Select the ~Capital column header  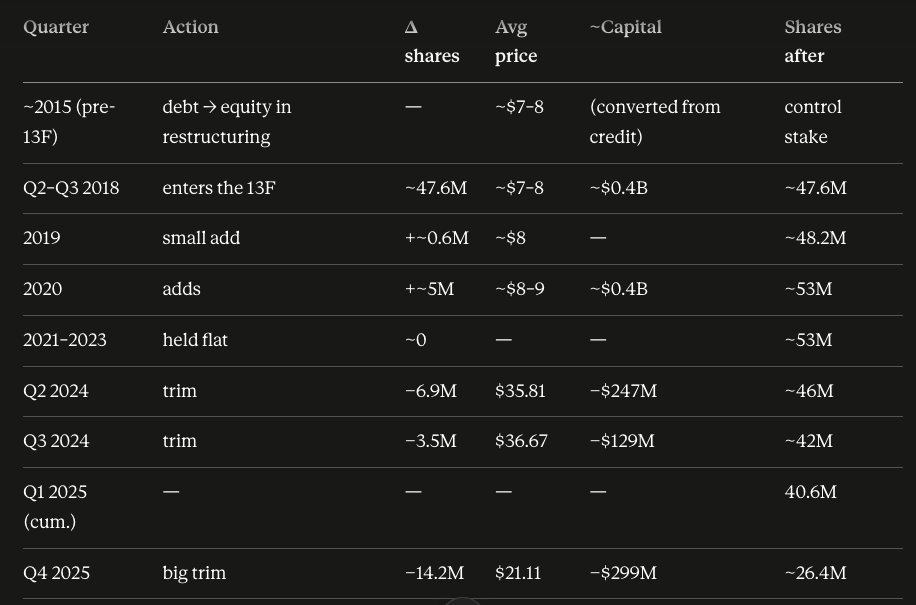[x=626, y=27]
